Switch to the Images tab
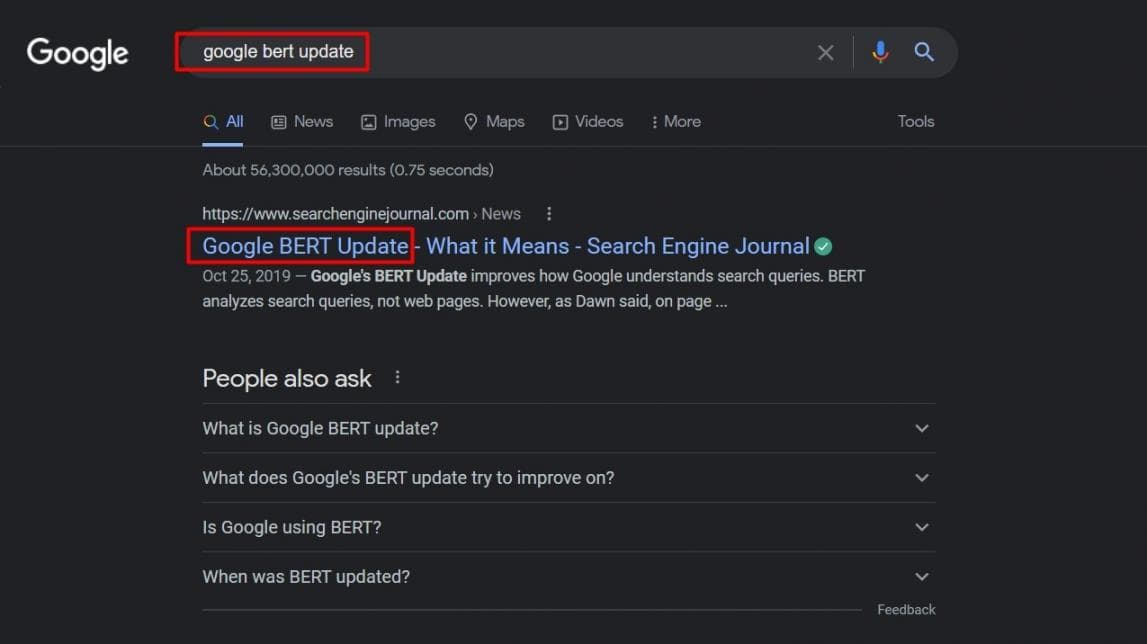1147x644 pixels. pyautogui.click(x=398, y=122)
